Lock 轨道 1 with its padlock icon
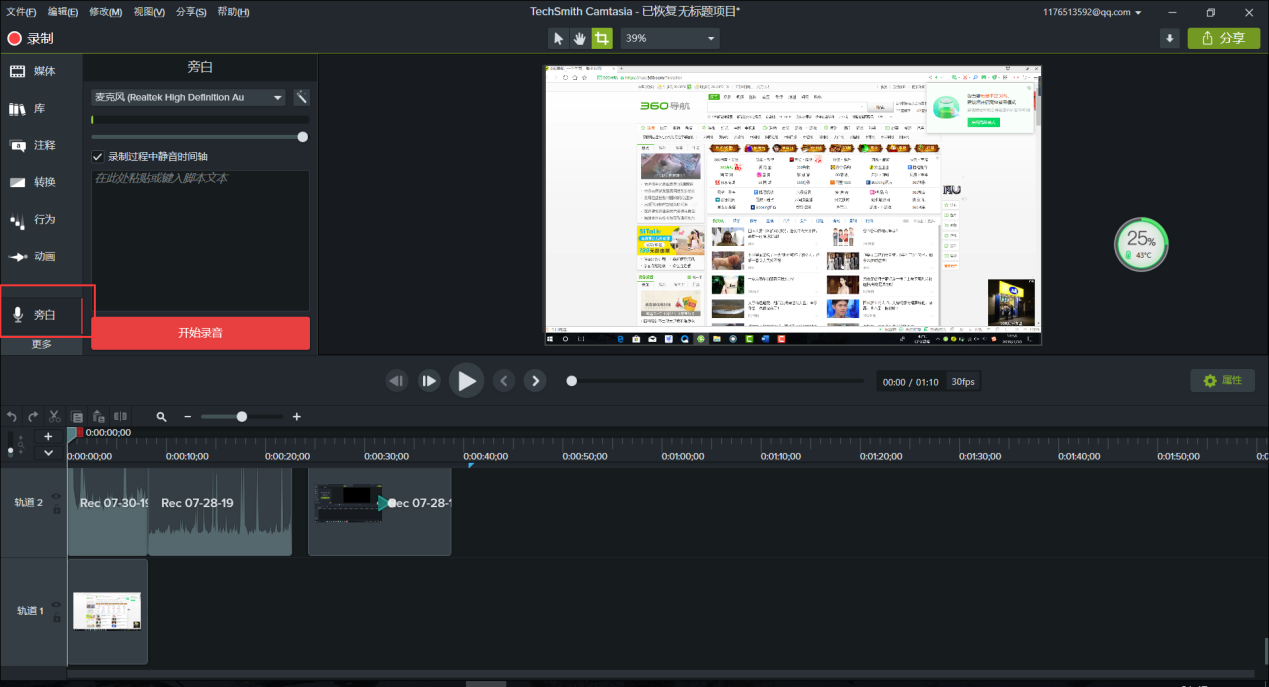1269x687 pixels. pos(57,619)
